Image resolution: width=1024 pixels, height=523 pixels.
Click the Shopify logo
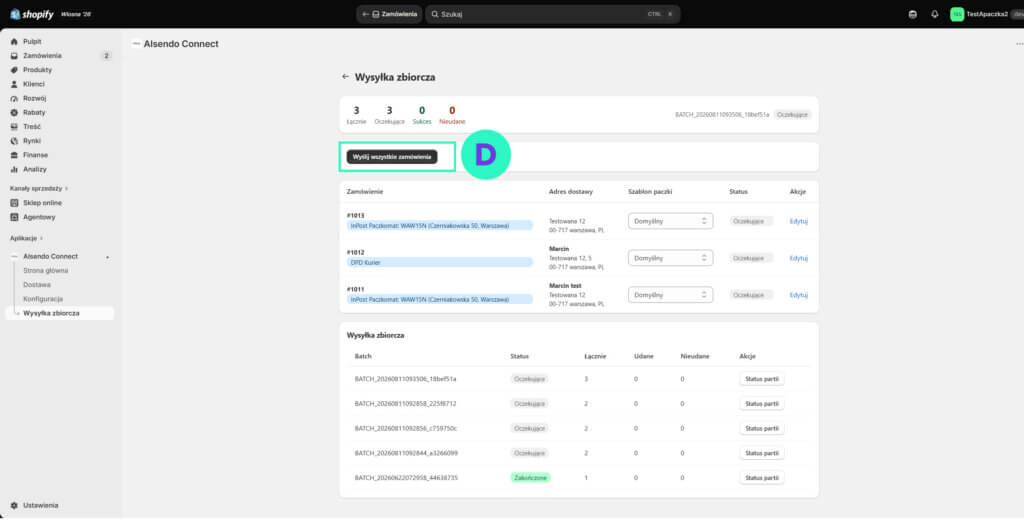click(32, 14)
